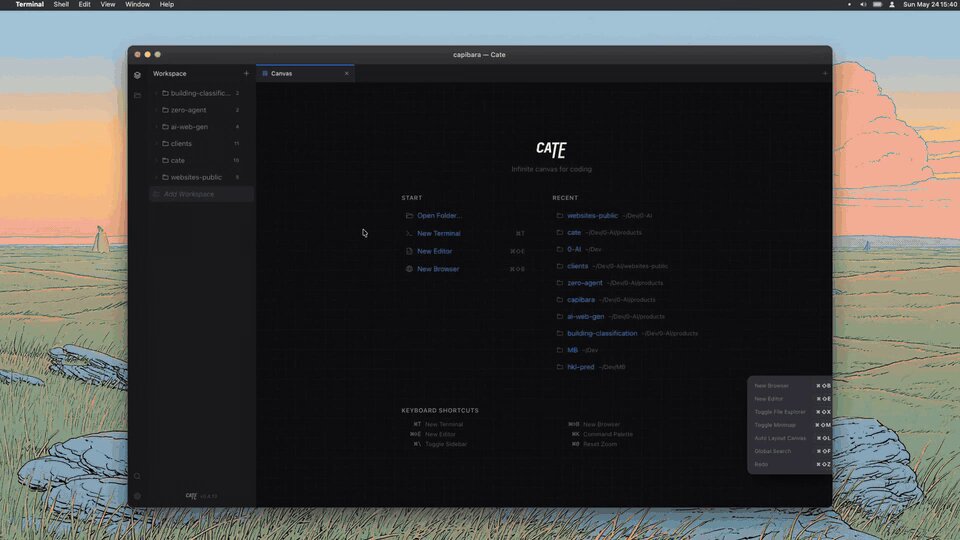Choose Auto Layout Canvas in popup
The image size is (960, 540).
(790, 438)
